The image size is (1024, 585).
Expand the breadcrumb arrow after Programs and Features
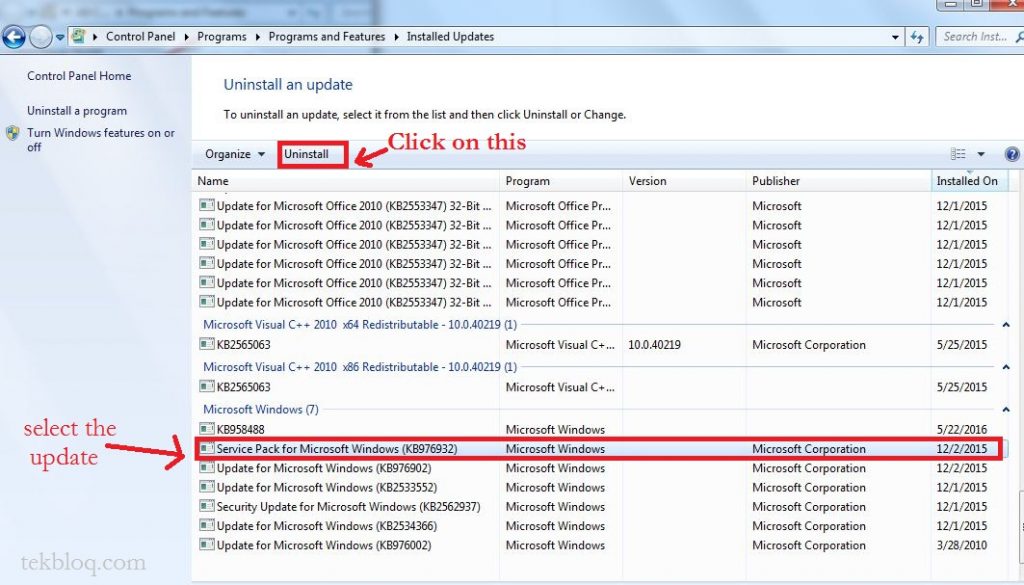tap(396, 37)
